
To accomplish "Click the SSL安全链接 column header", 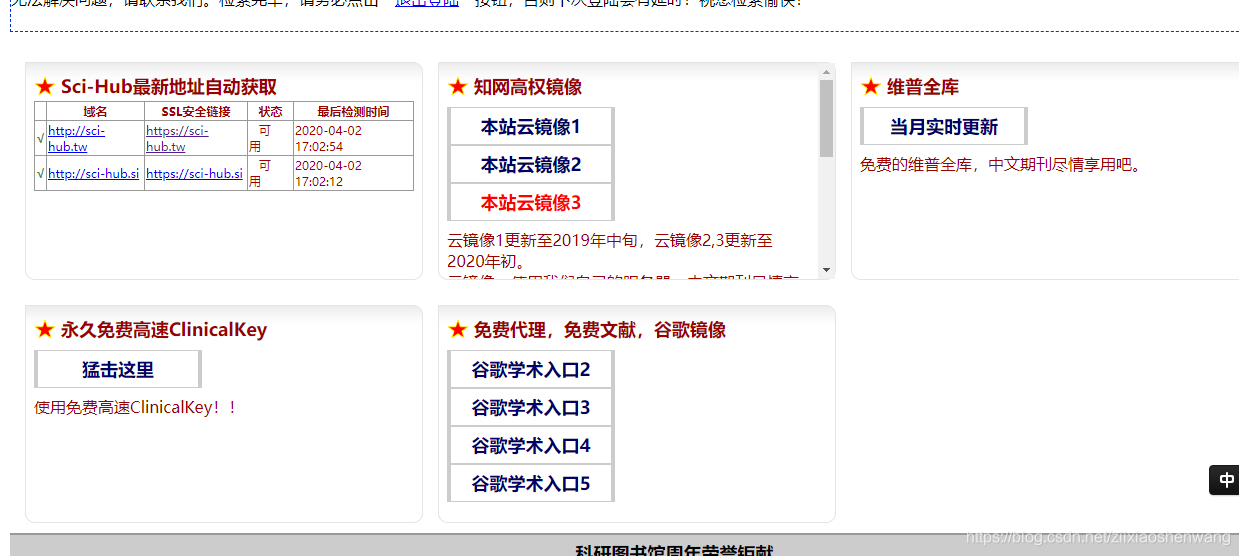I will click(196, 112).
